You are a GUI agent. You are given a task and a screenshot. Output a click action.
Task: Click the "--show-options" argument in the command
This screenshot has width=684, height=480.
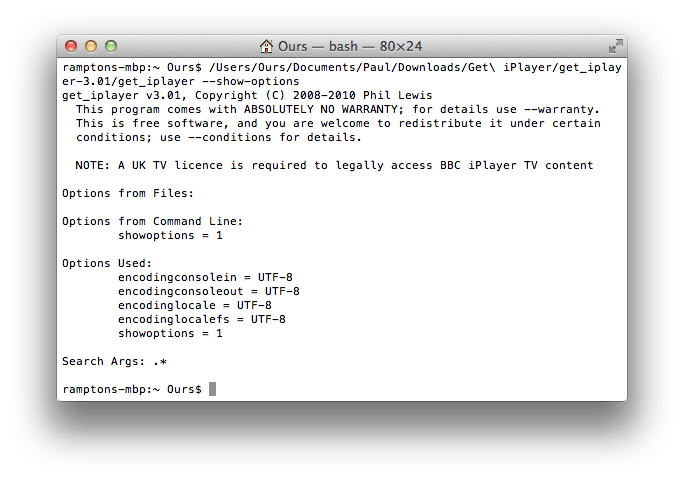click(249, 81)
